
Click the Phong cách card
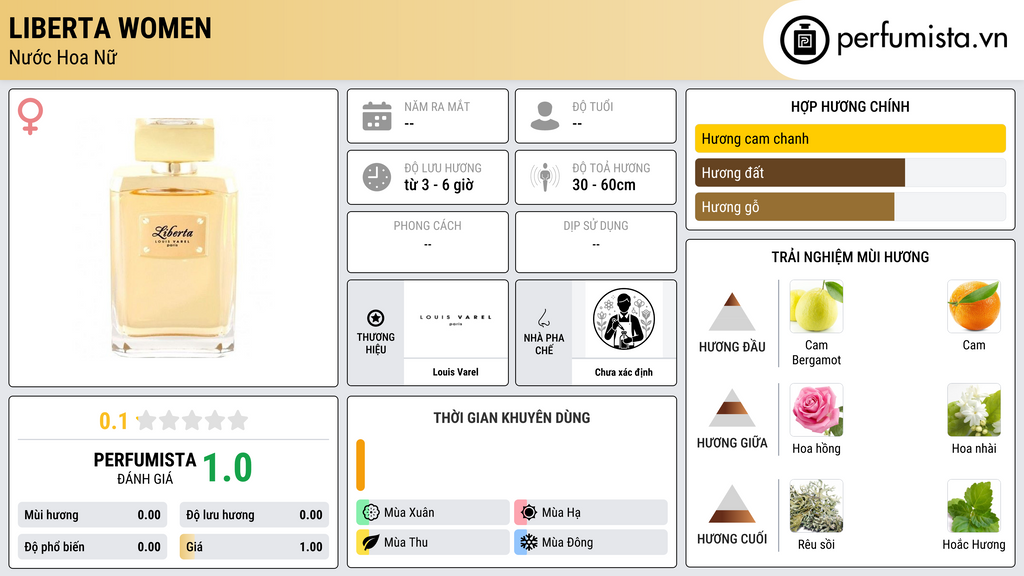[x=428, y=242]
